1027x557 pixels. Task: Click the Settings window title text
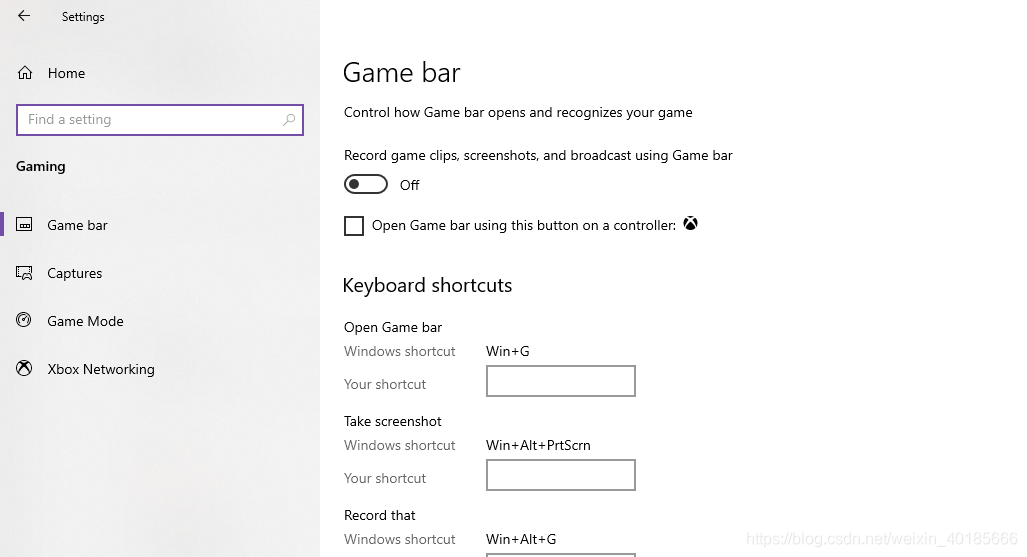[83, 17]
